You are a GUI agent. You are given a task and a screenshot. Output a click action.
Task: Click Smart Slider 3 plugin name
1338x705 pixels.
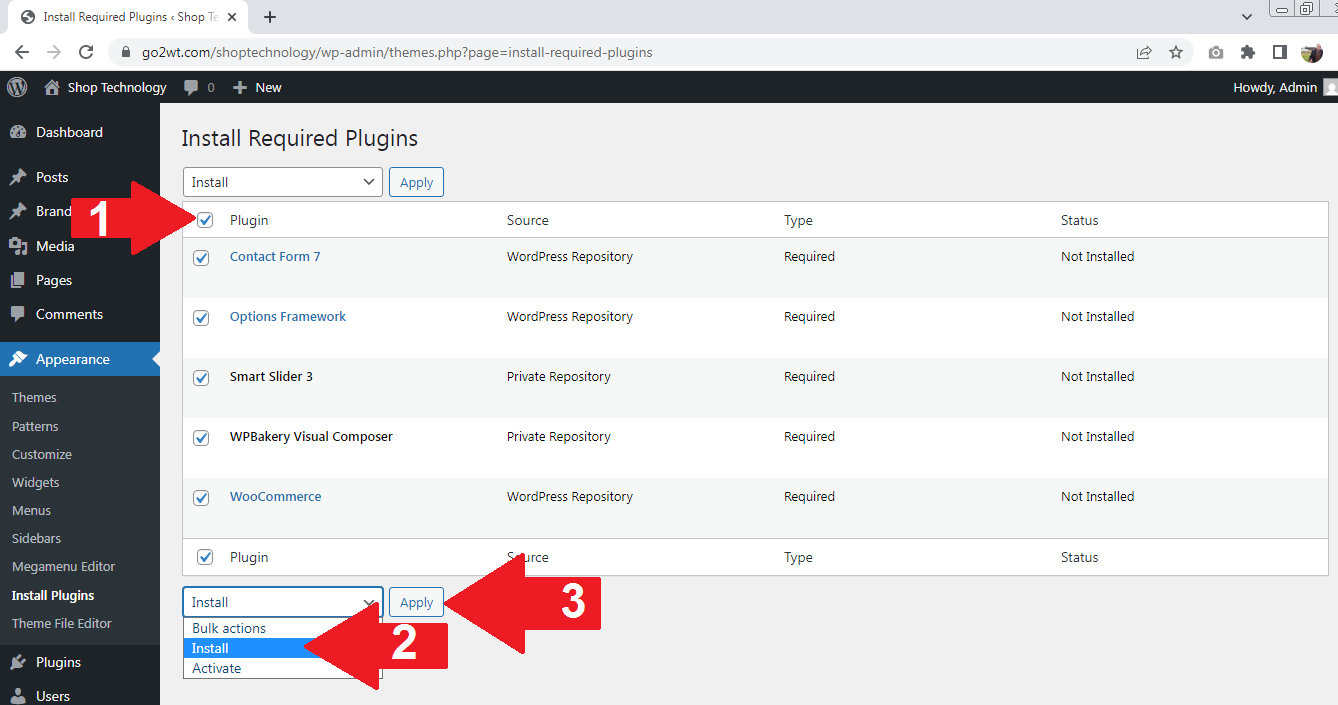pyautogui.click(x=271, y=376)
